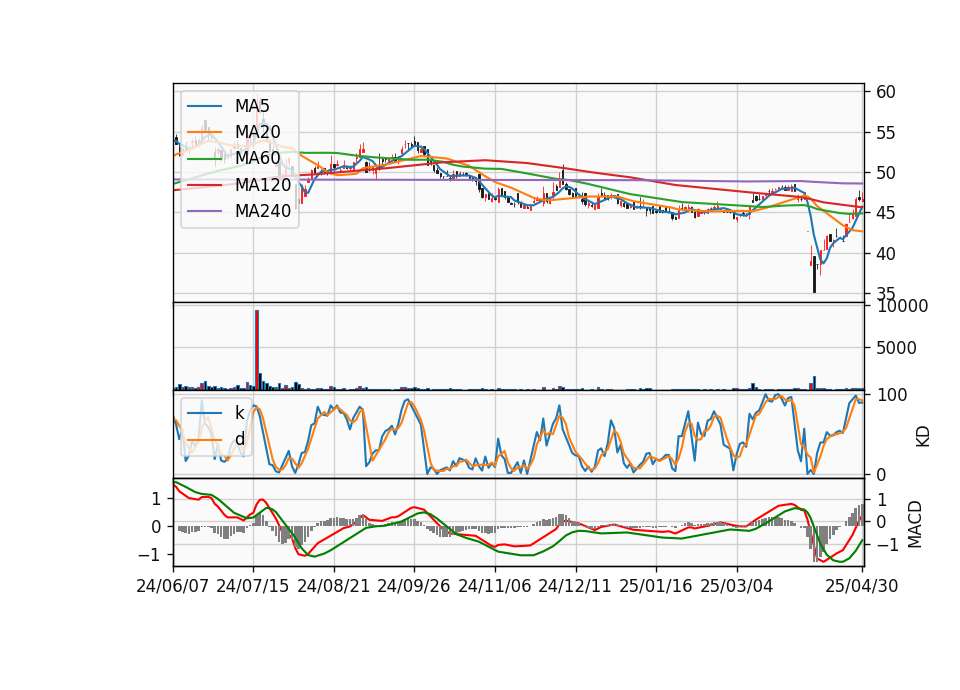Click the MA5 legend label
This screenshot has height=690, width=960.
click(x=252, y=106)
